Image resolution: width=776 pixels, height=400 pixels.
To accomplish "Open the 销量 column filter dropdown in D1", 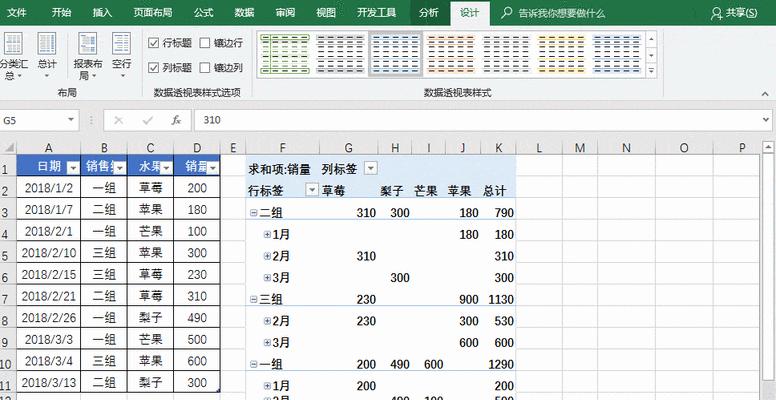I will point(213,168).
